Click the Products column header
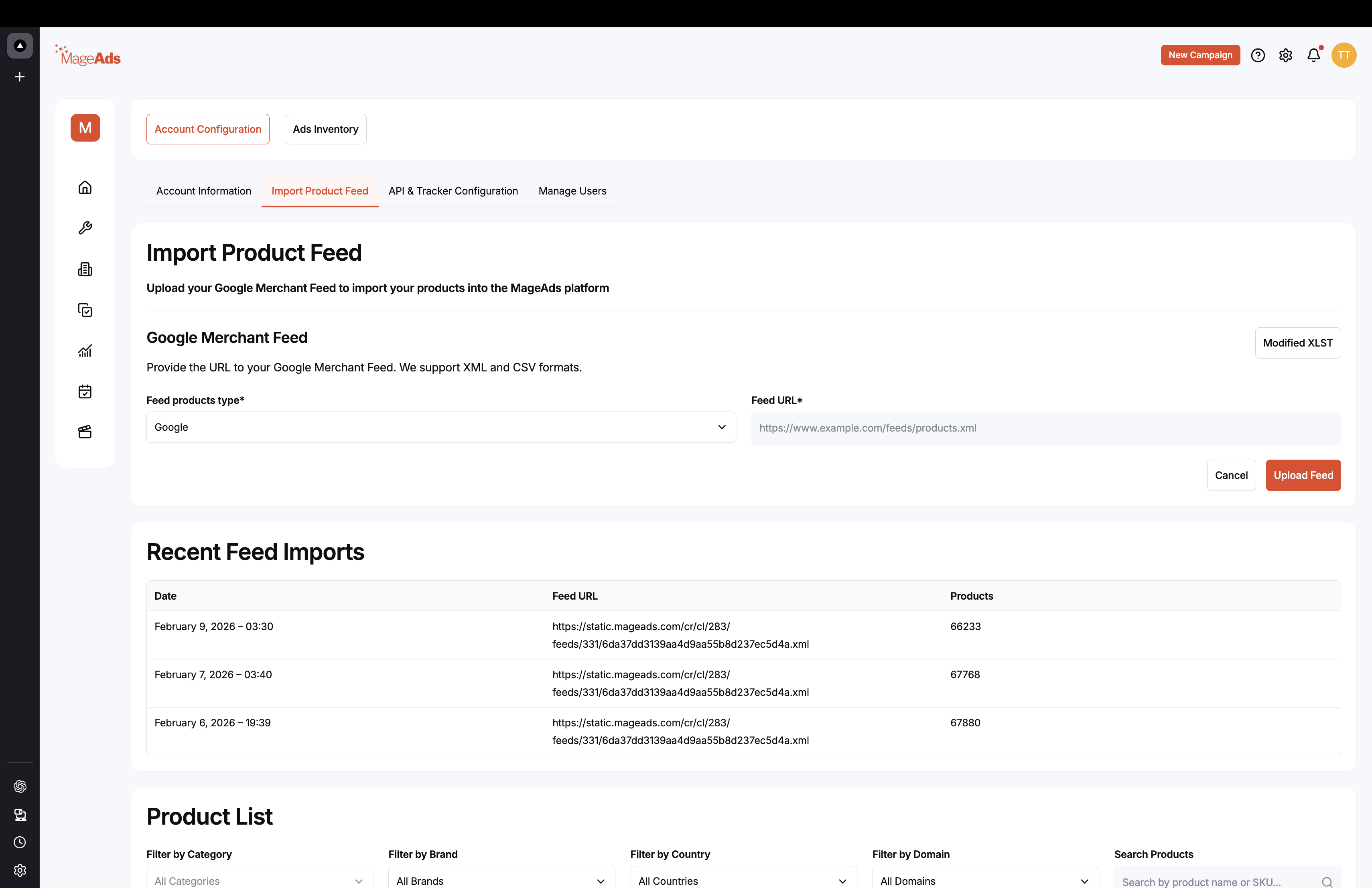 (971, 596)
